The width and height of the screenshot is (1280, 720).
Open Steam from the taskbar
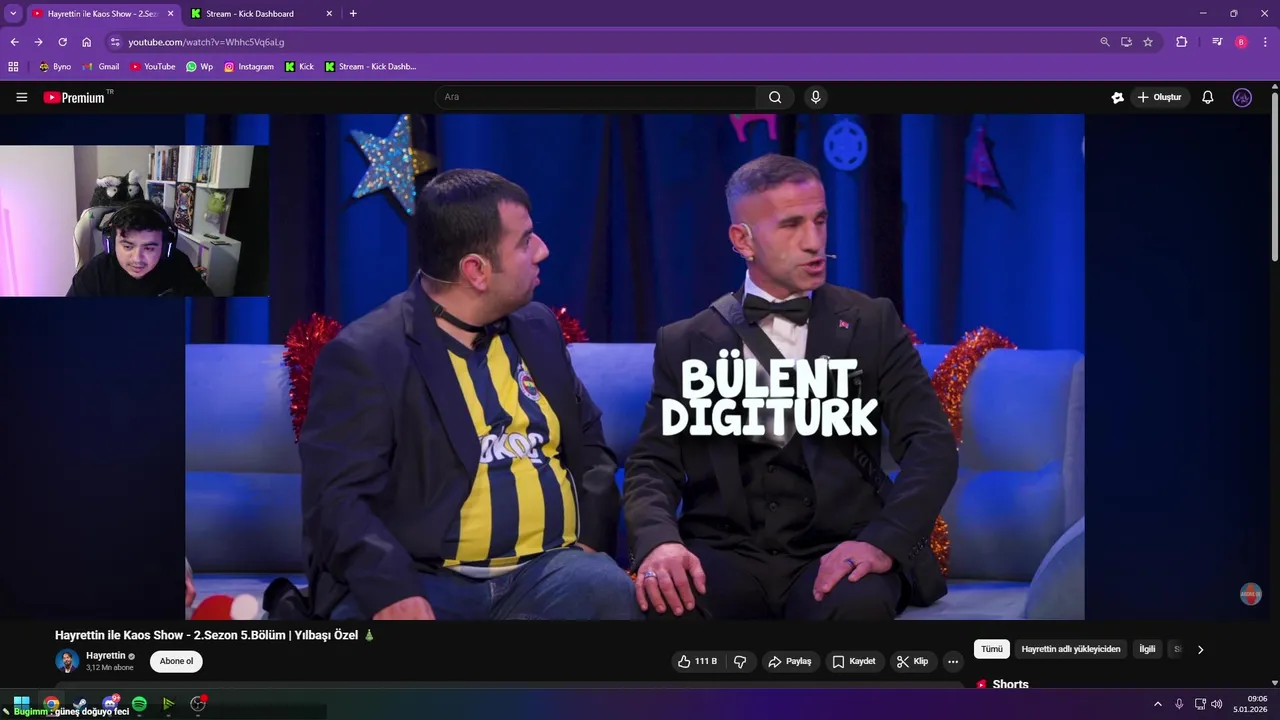point(81,704)
